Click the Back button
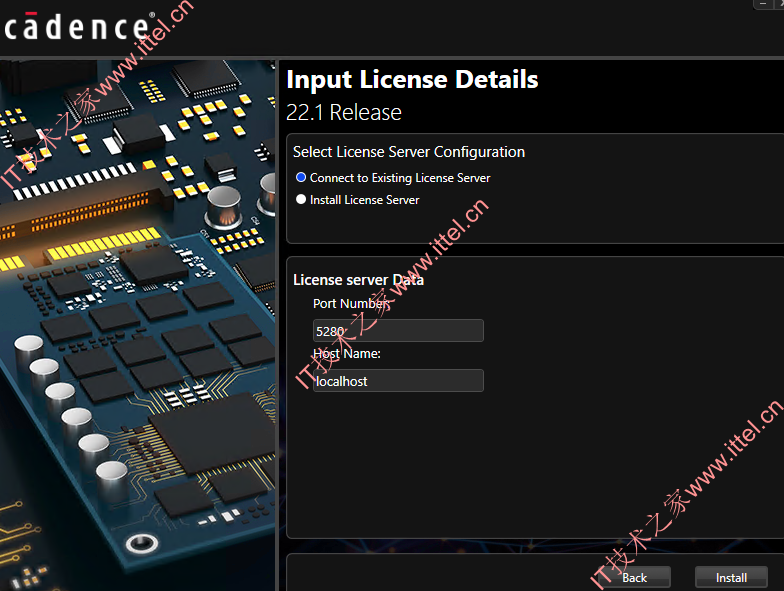The width and height of the screenshot is (784, 591). (634, 578)
